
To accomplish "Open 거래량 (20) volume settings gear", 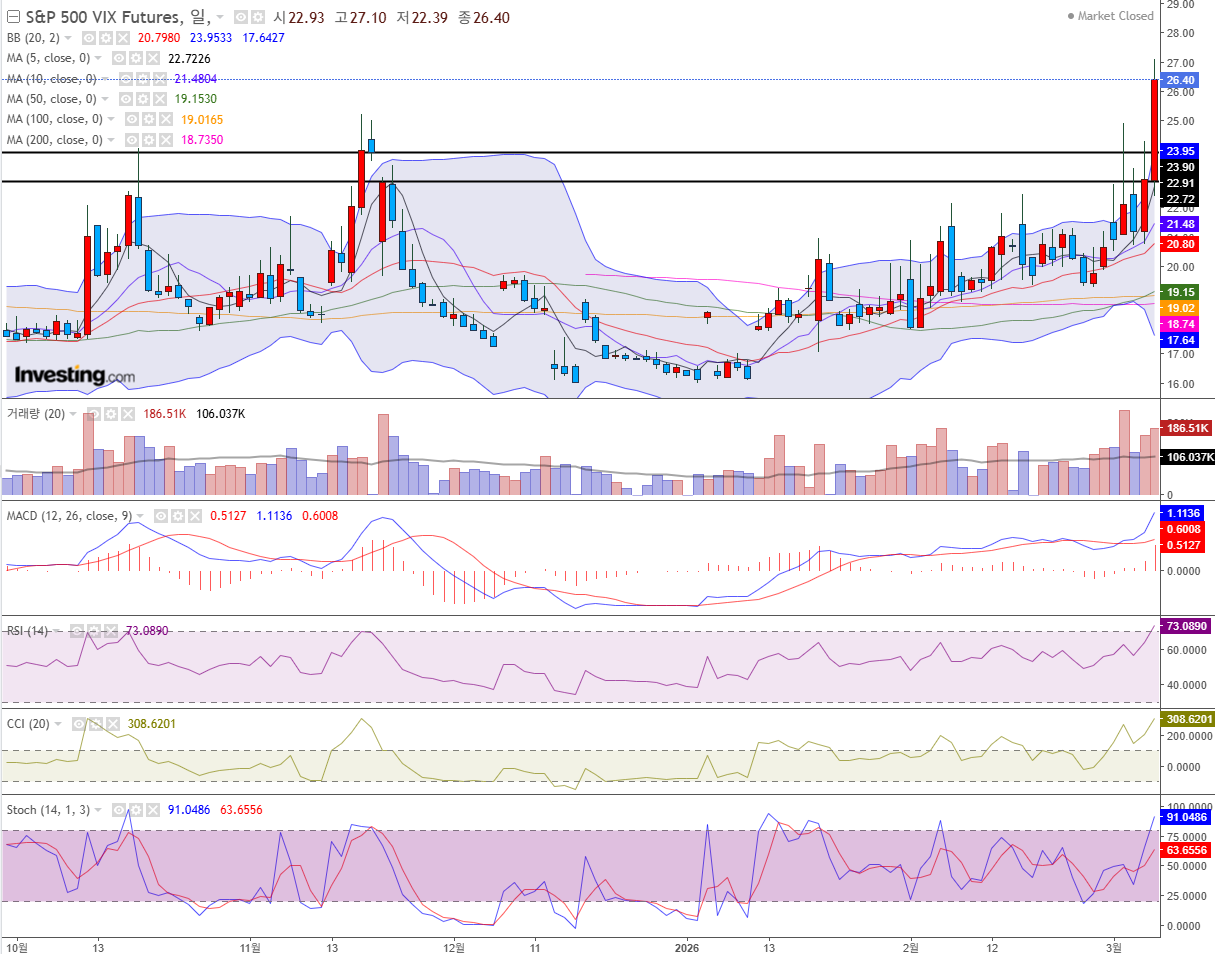I will [111, 414].
